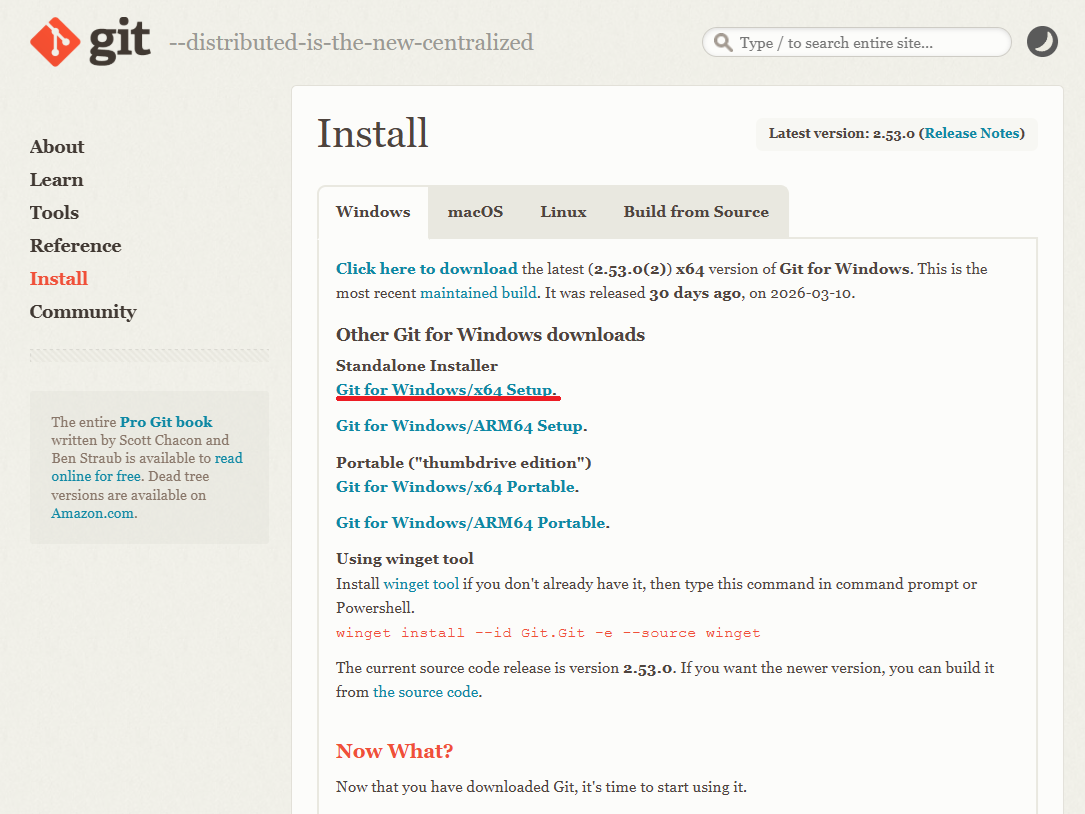Go to the Tools page
The width and height of the screenshot is (1085, 814).
pyautogui.click(x=54, y=212)
